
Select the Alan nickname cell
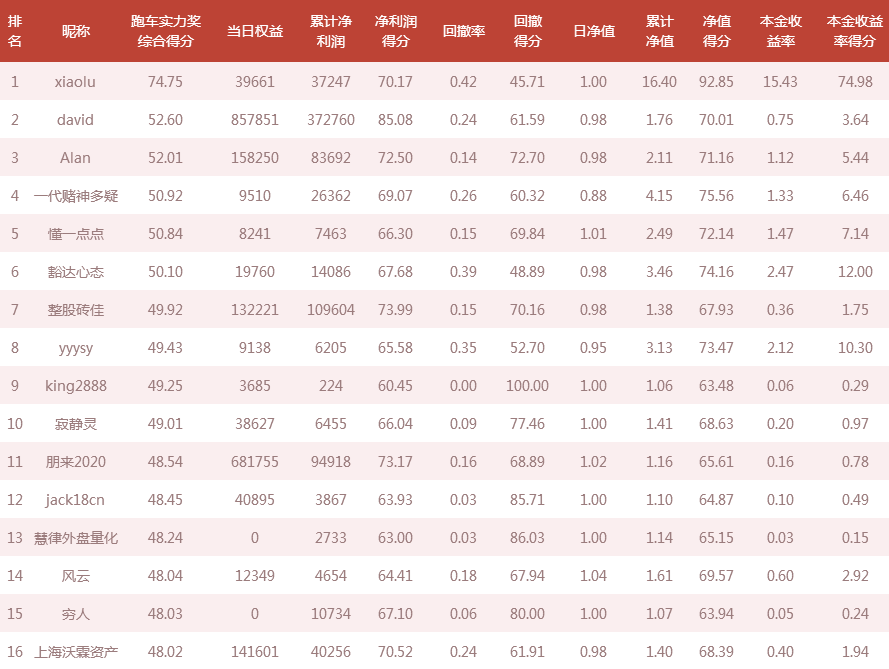(75, 158)
